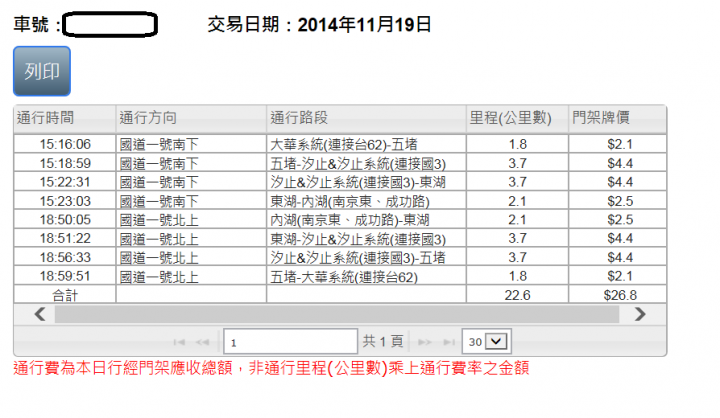The width and height of the screenshot is (720, 418).
Task: Click the horizontal scrollbar left arrow
Action: 40,314
